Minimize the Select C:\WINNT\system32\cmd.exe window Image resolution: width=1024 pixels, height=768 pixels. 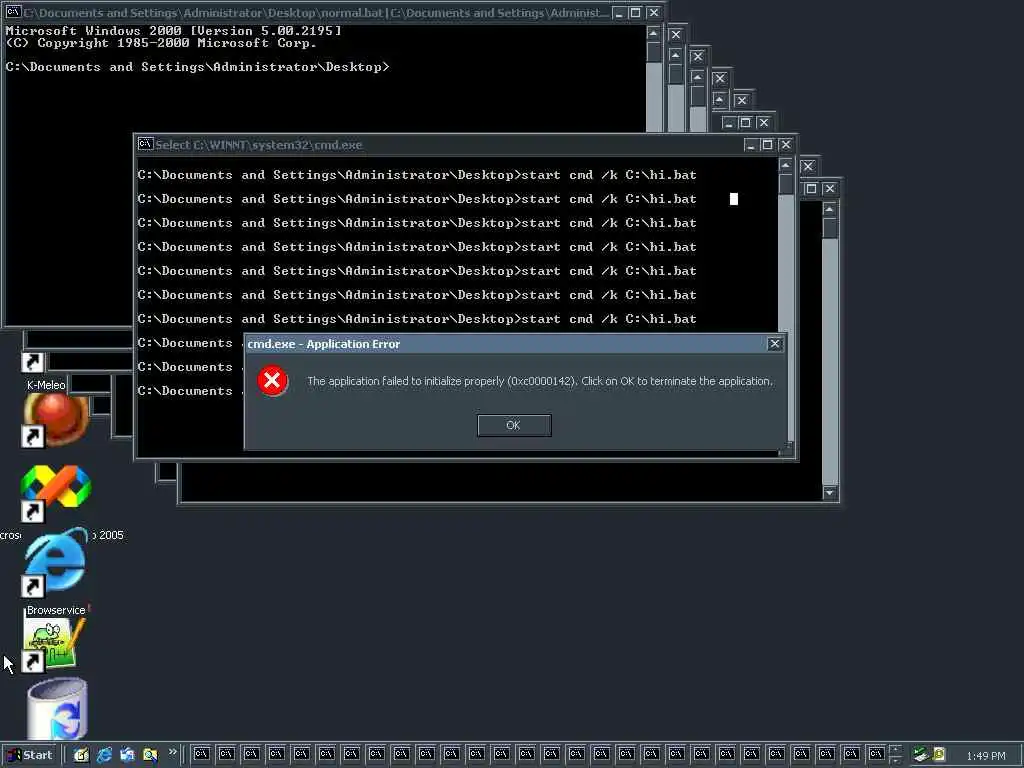(750, 145)
